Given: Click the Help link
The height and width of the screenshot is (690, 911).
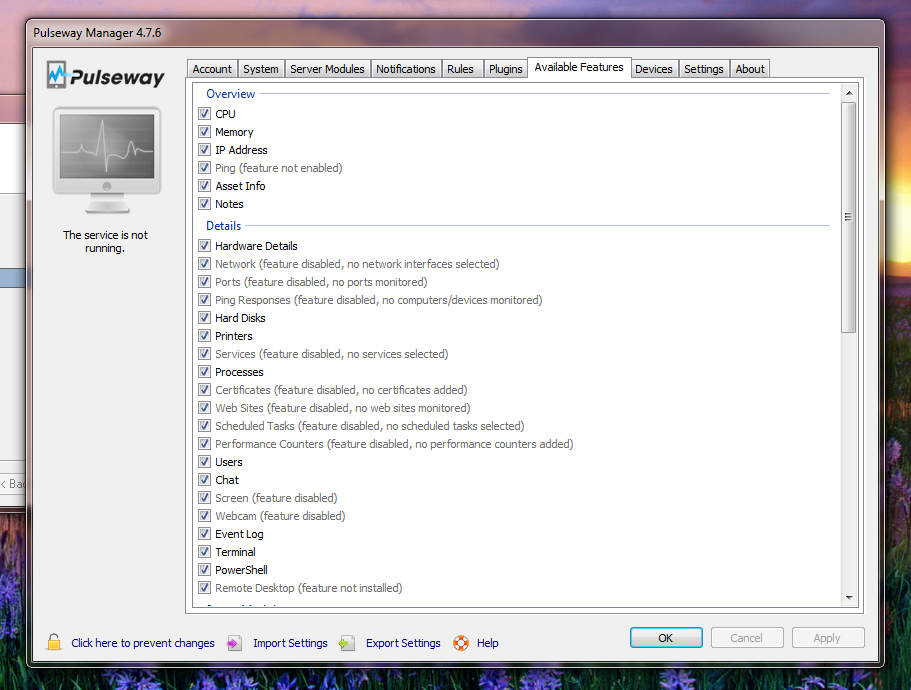Looking at the screenshot, I should point(487,643).
